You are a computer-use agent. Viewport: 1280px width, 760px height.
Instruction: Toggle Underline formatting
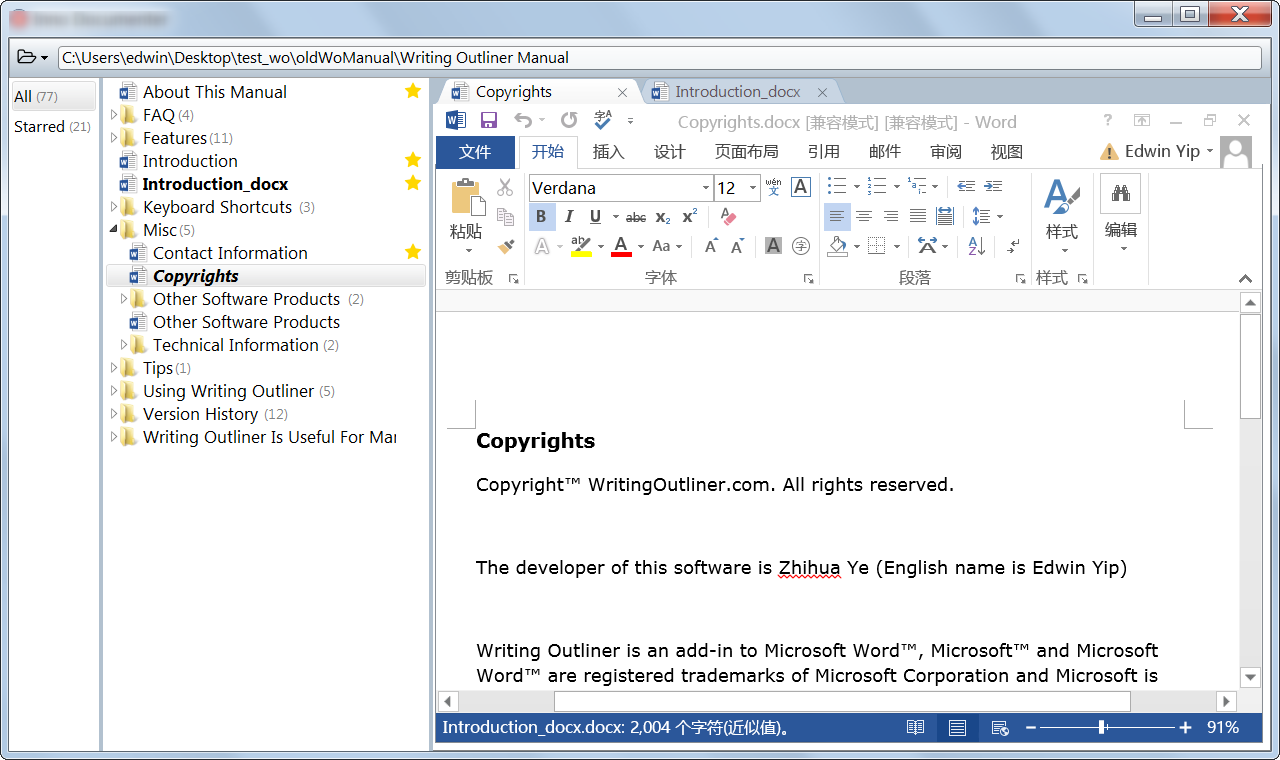(595, 217)
